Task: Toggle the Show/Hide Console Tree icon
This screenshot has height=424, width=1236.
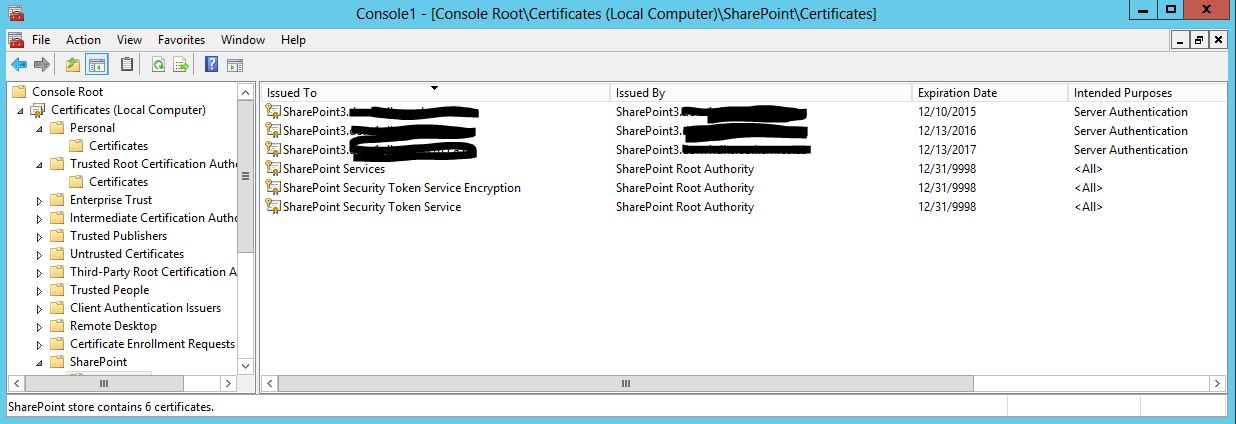Action: pyautogui.click(x=97, y=65)
